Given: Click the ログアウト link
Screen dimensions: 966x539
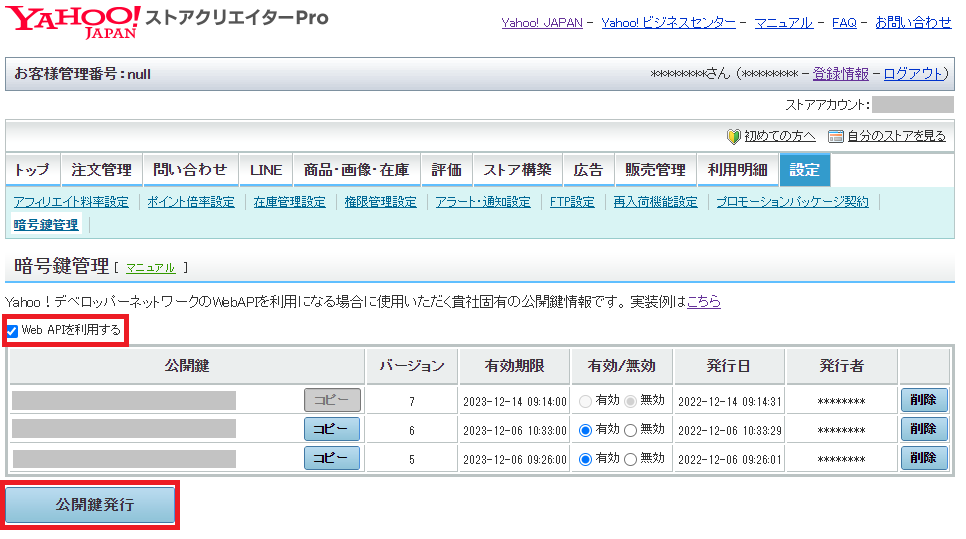Looking at the screenshot, I should pos(914,74).
